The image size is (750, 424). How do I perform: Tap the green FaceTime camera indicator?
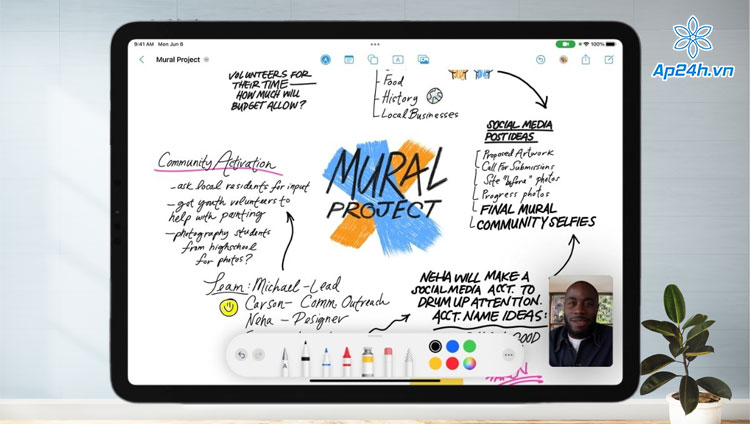pos(565,44)
